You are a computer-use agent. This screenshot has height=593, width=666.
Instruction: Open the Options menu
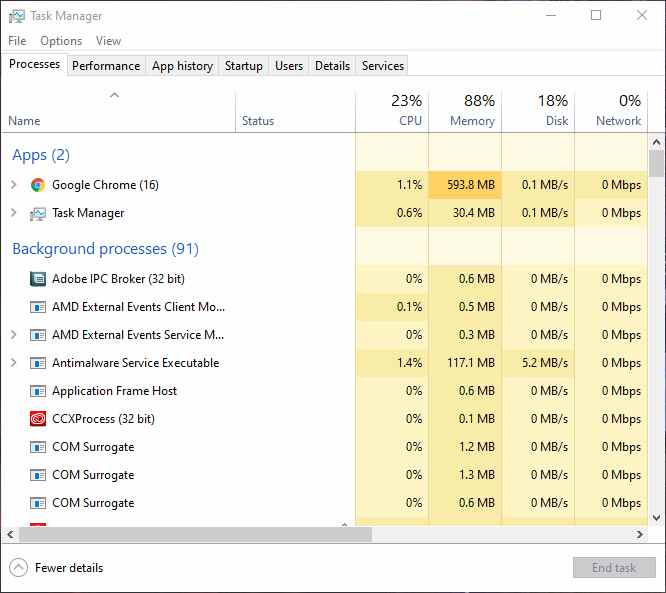pyautogui.click(x=61, y=41)
